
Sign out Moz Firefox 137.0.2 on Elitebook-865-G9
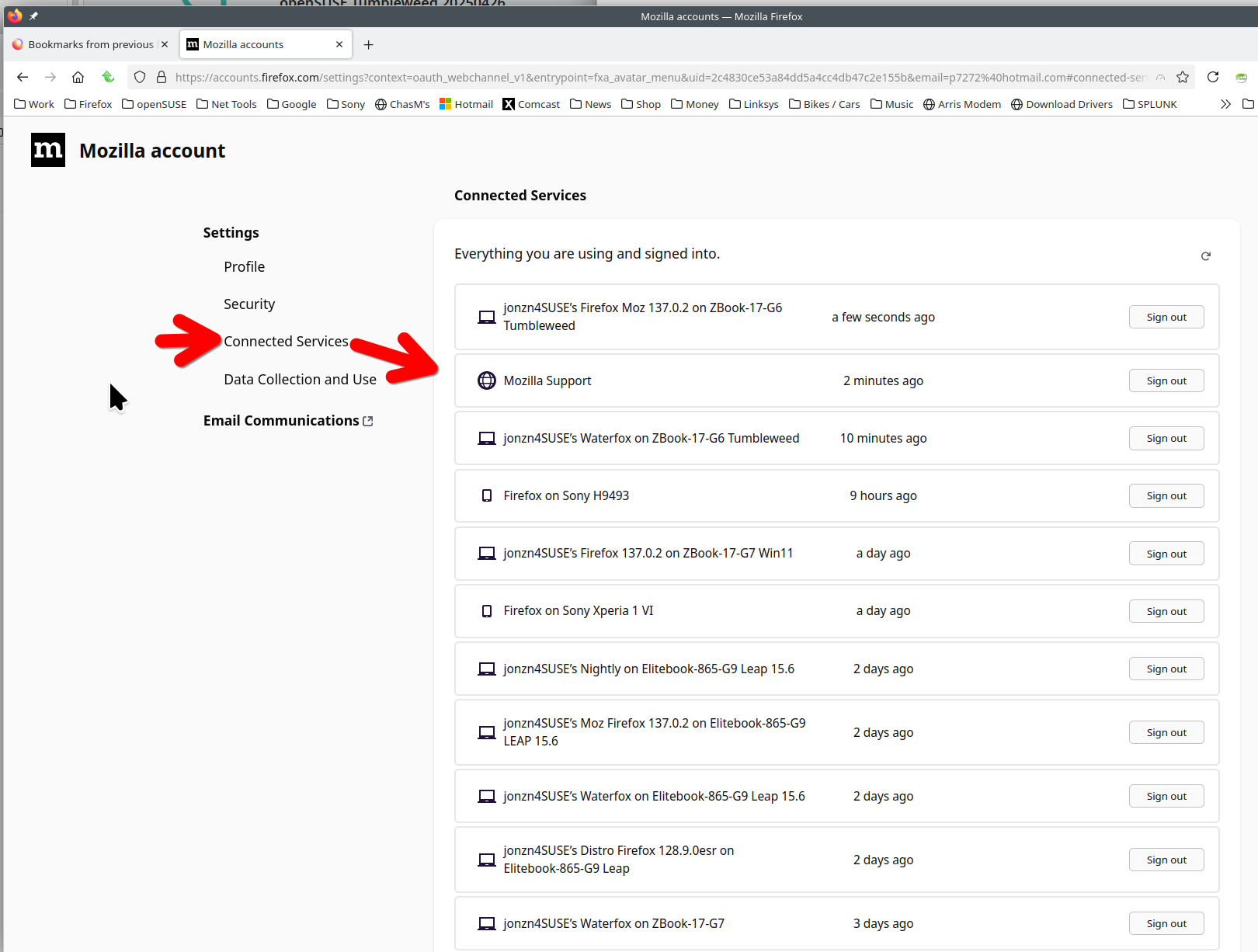point(1166,732)
